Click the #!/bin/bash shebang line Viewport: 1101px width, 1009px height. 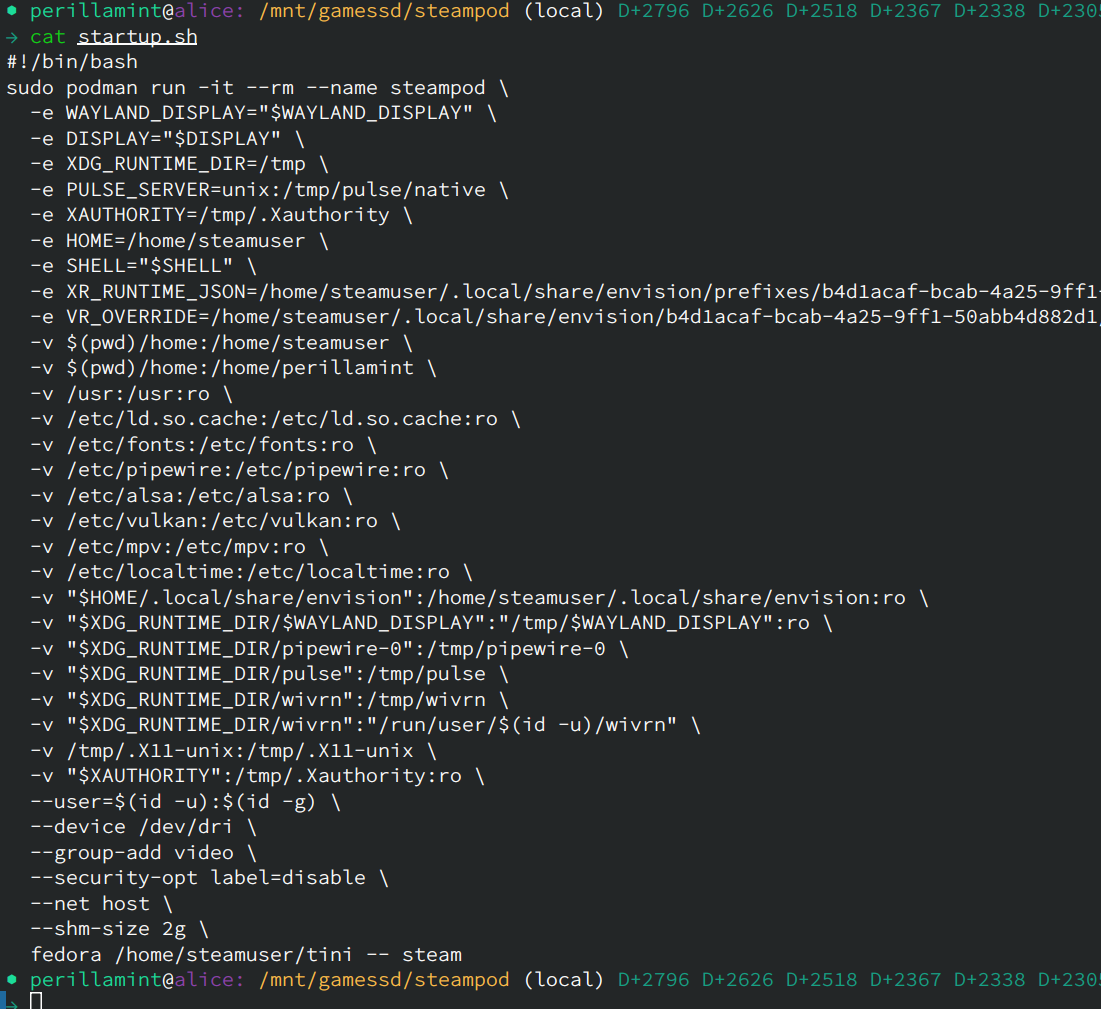point(72,62)
